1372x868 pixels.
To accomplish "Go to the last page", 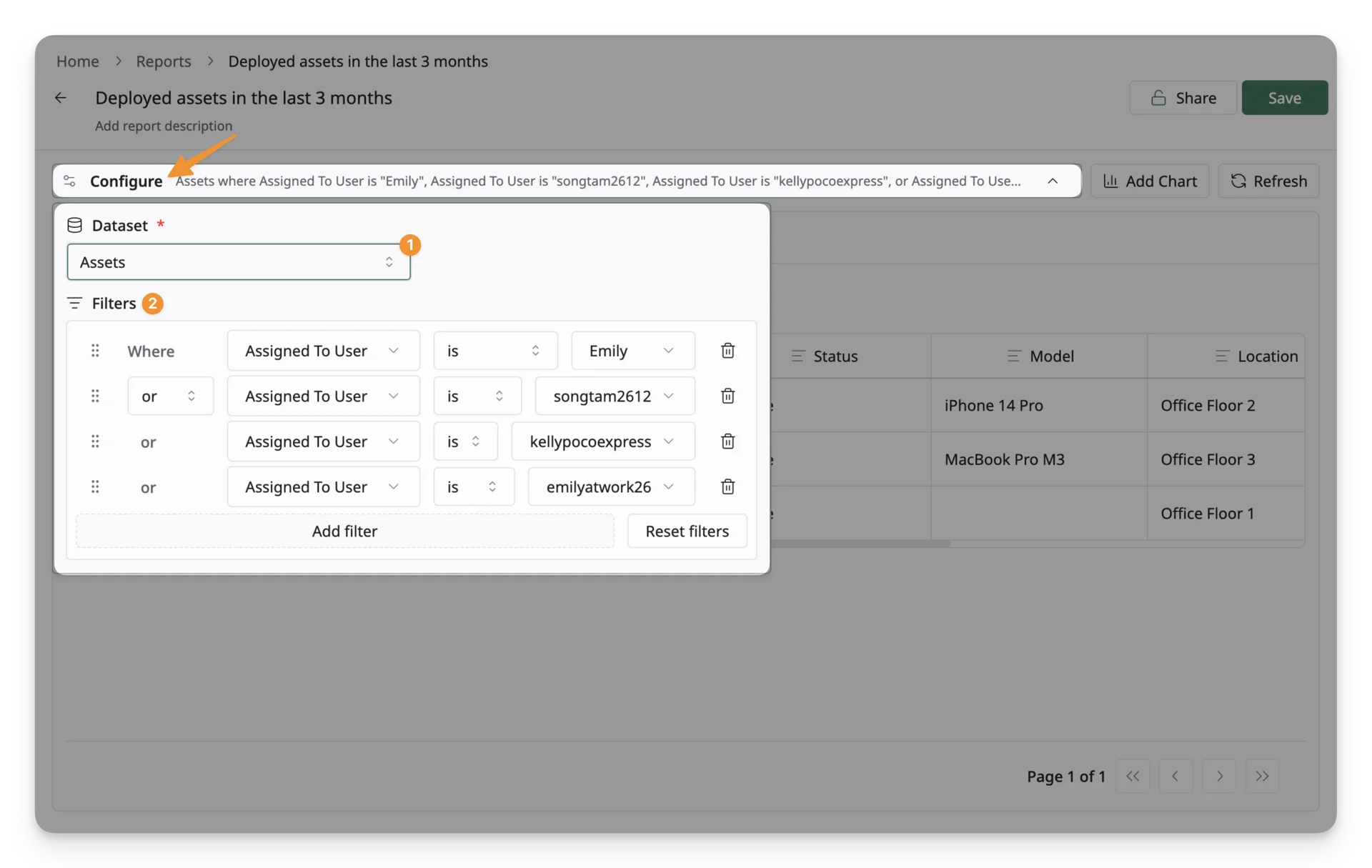I will coord(1262,776).
